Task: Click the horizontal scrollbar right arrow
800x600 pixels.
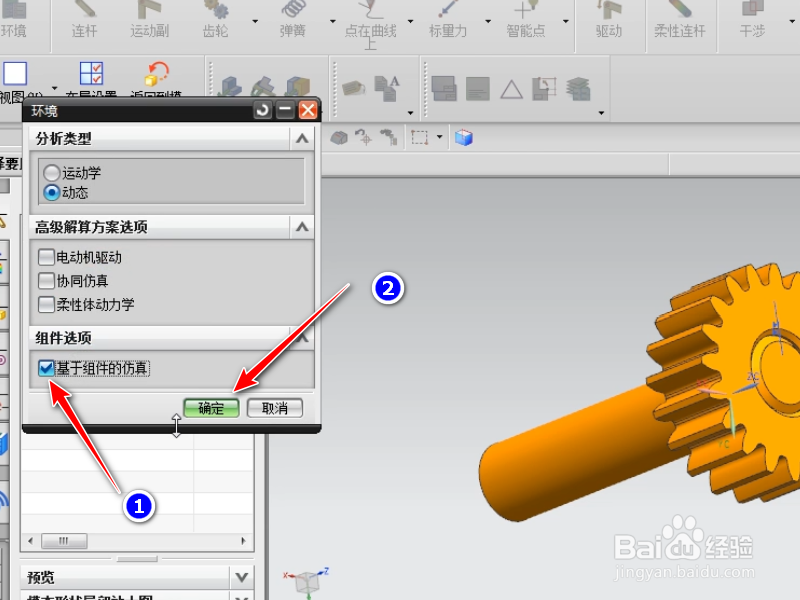Action: click(243, 541)
